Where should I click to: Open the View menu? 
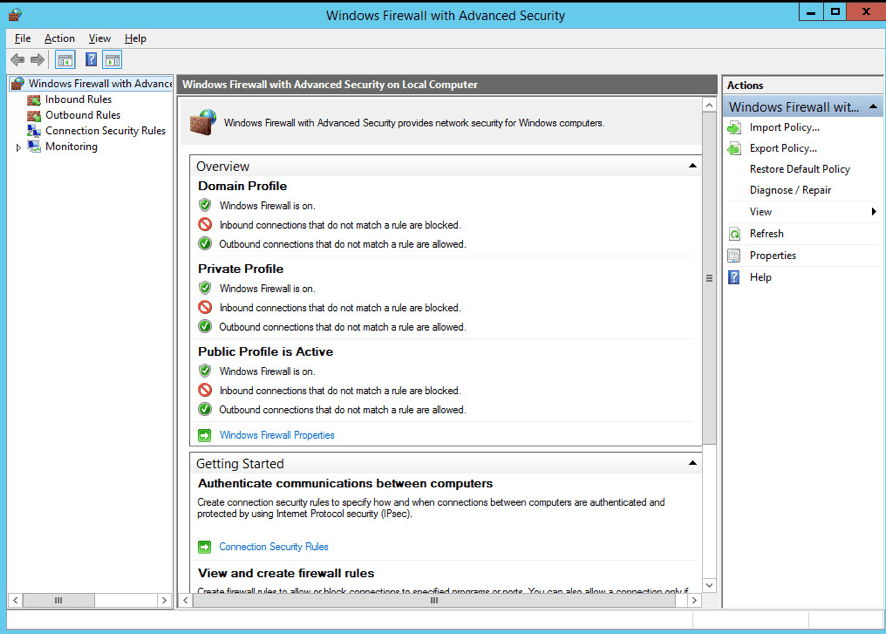[99, 38]
